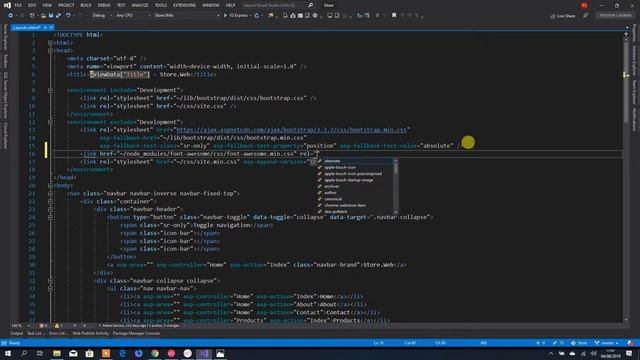Viewport: 640px width, 360px height.
Task: Open the FILE menu
Action: click(18, 5)
